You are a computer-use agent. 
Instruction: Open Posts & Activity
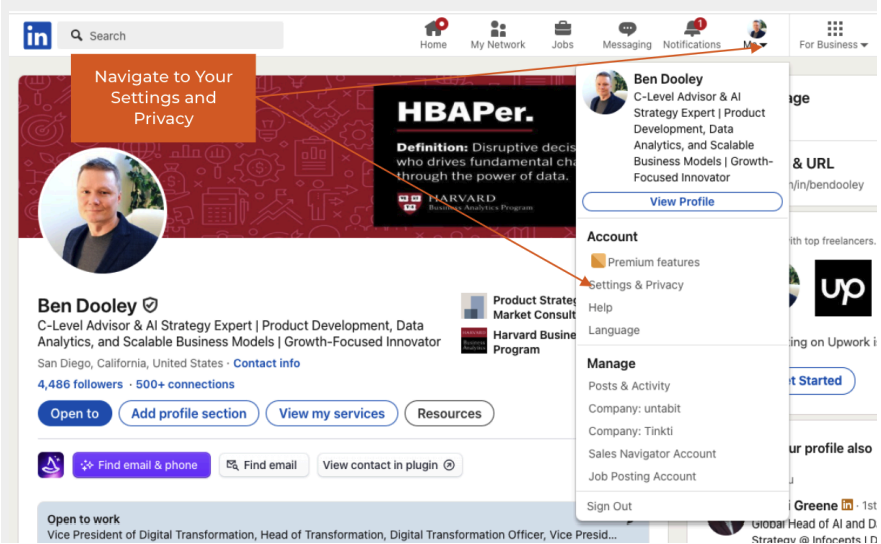click(629, 386)
